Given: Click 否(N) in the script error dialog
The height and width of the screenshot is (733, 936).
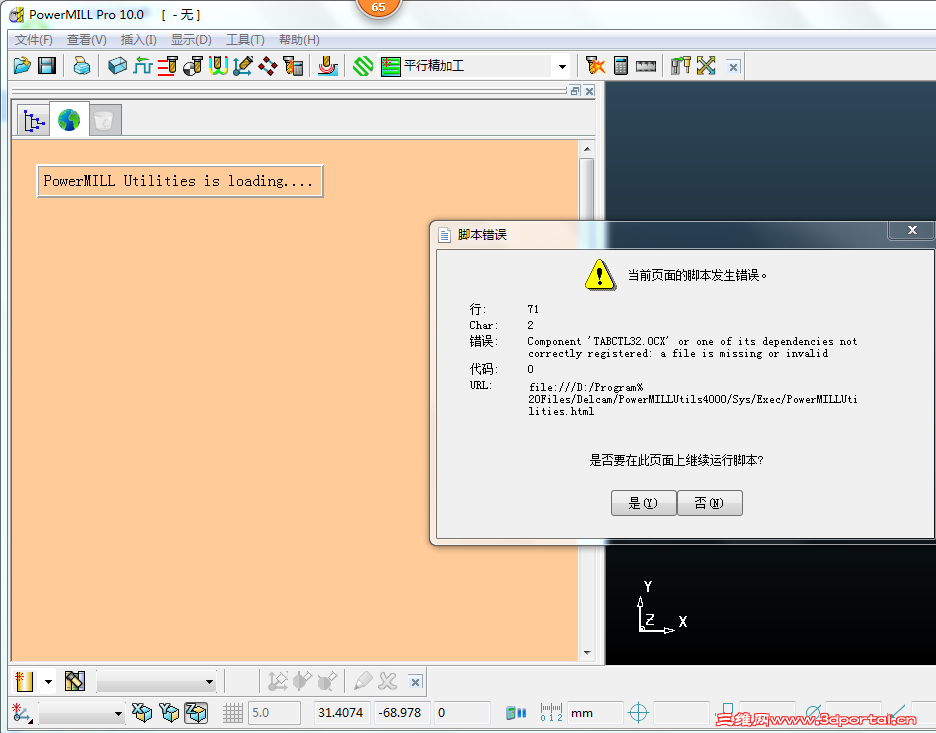Looking at the screenshot, I should pyautogui.click(x=710, y=503).
